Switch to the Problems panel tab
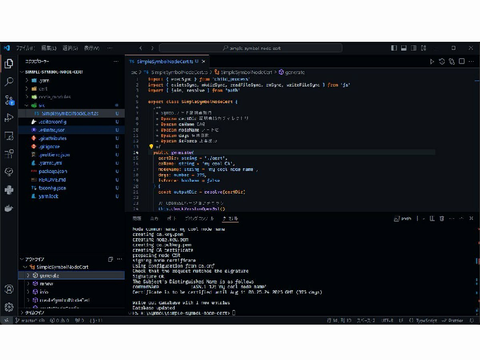Screen dimensions: 480x360 [x=137, y=219]
